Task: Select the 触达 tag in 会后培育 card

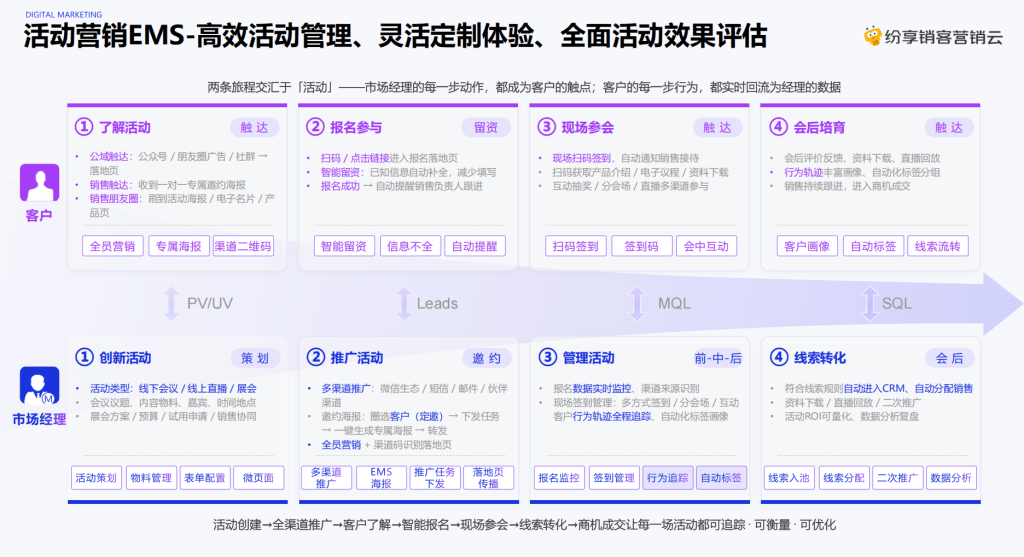Action: coord(949,127)
